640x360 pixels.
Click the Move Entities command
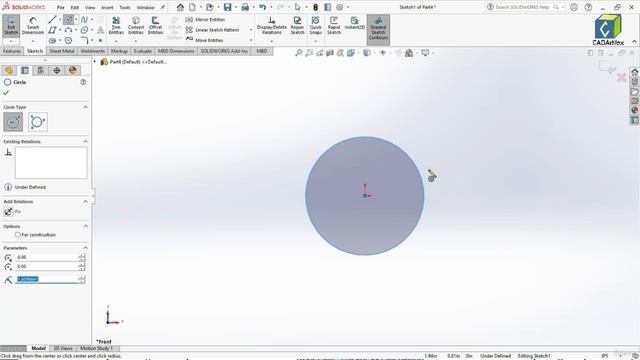[204, 40]
